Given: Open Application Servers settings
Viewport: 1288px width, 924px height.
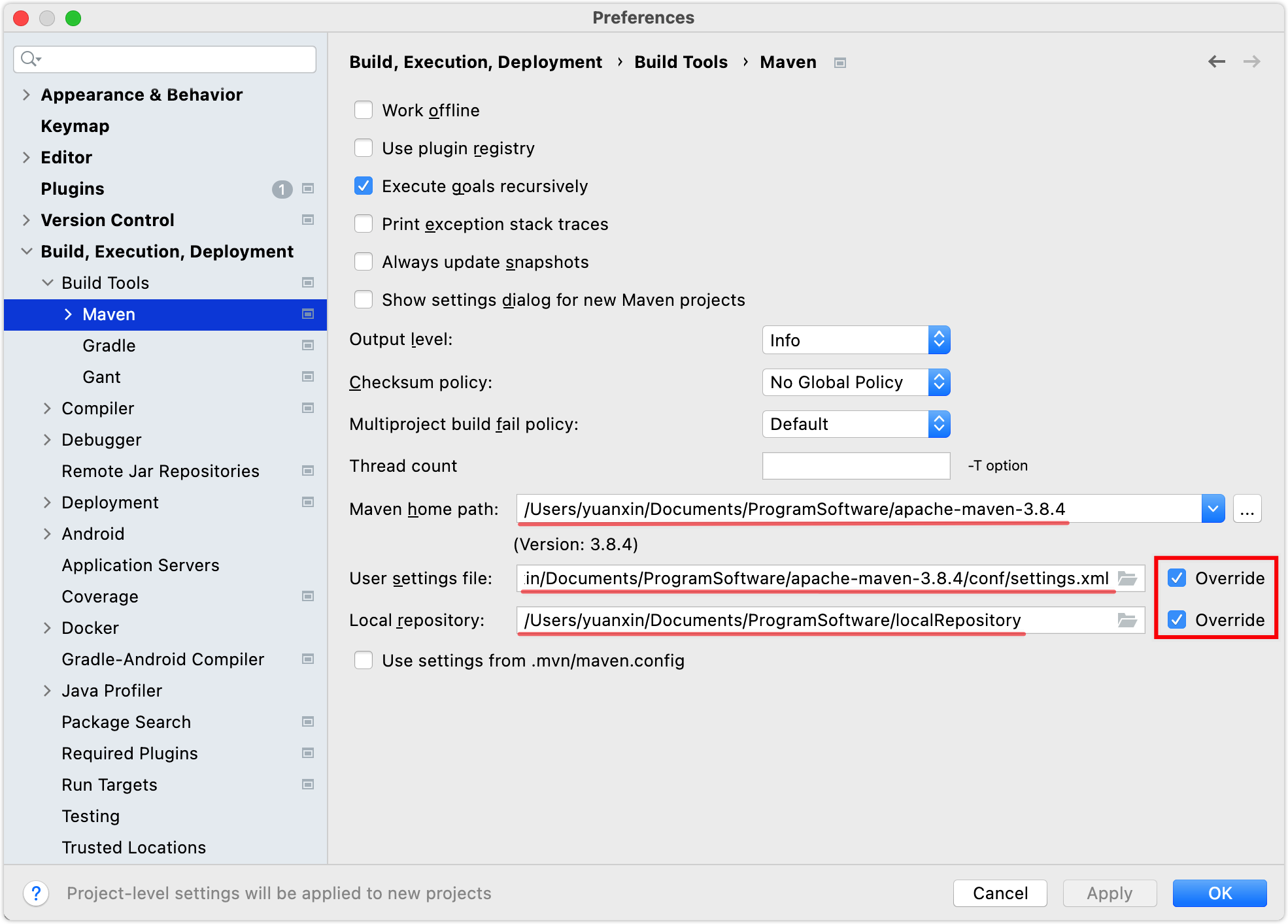Looking at the screenshot, I should pyautogui.click(x=141, y=565).
